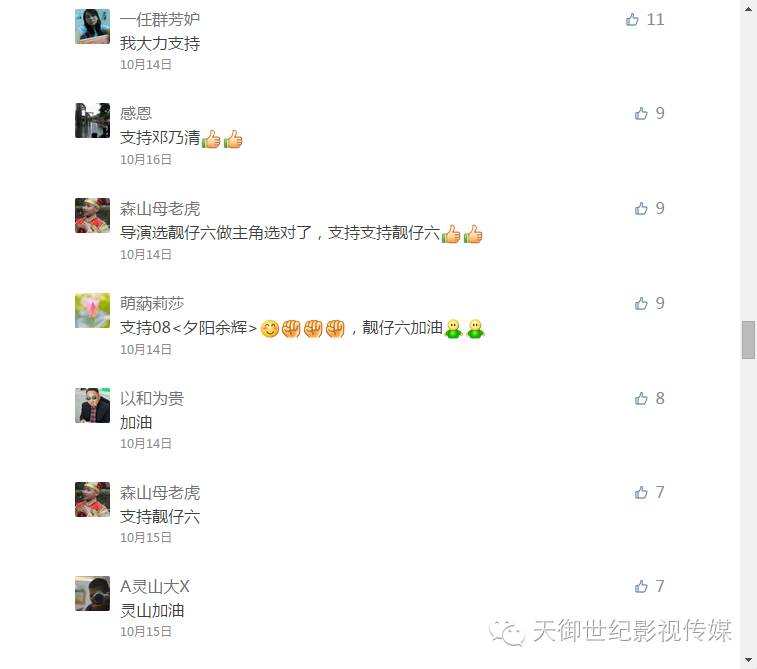This screenshot has height=669, width=757.
Task: Like the 导演选靓仔六做主角 comment
Action: pyautogui.click(x=641, y=208)
